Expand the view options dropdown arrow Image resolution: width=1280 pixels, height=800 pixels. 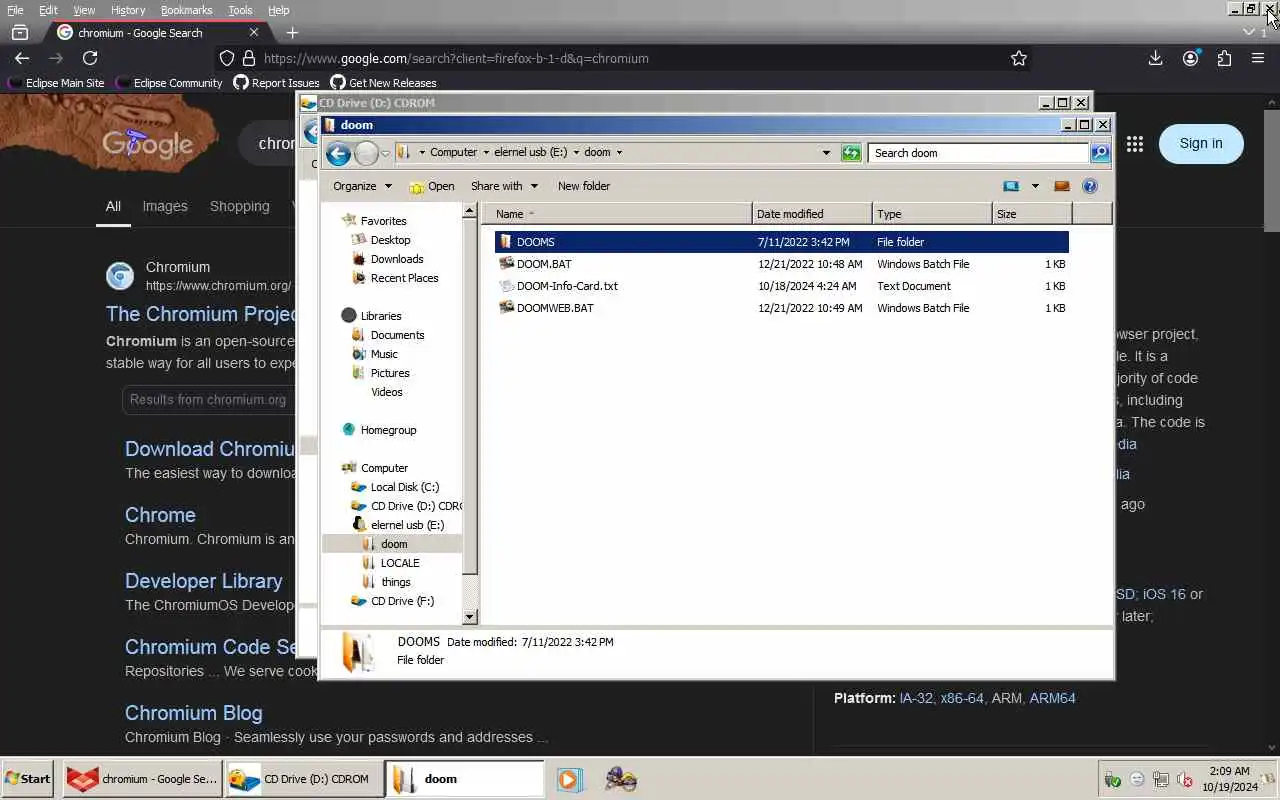[1035, 186]
